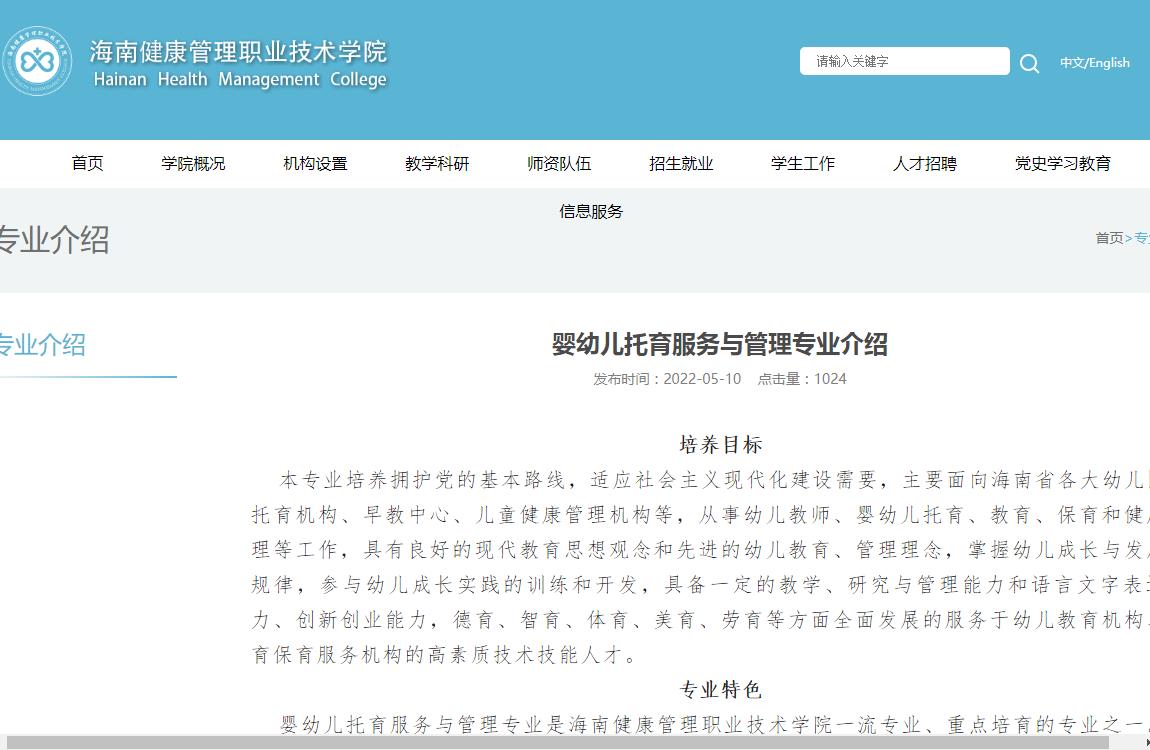Click the 专业特色 section heading
Image resolution: width=1150 pixels, height=750 pixels.
click(x=720, y=689)
